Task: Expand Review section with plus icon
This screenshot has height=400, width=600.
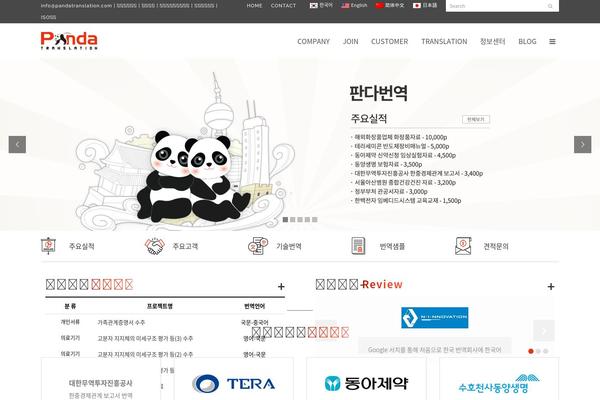Action: 551,286
